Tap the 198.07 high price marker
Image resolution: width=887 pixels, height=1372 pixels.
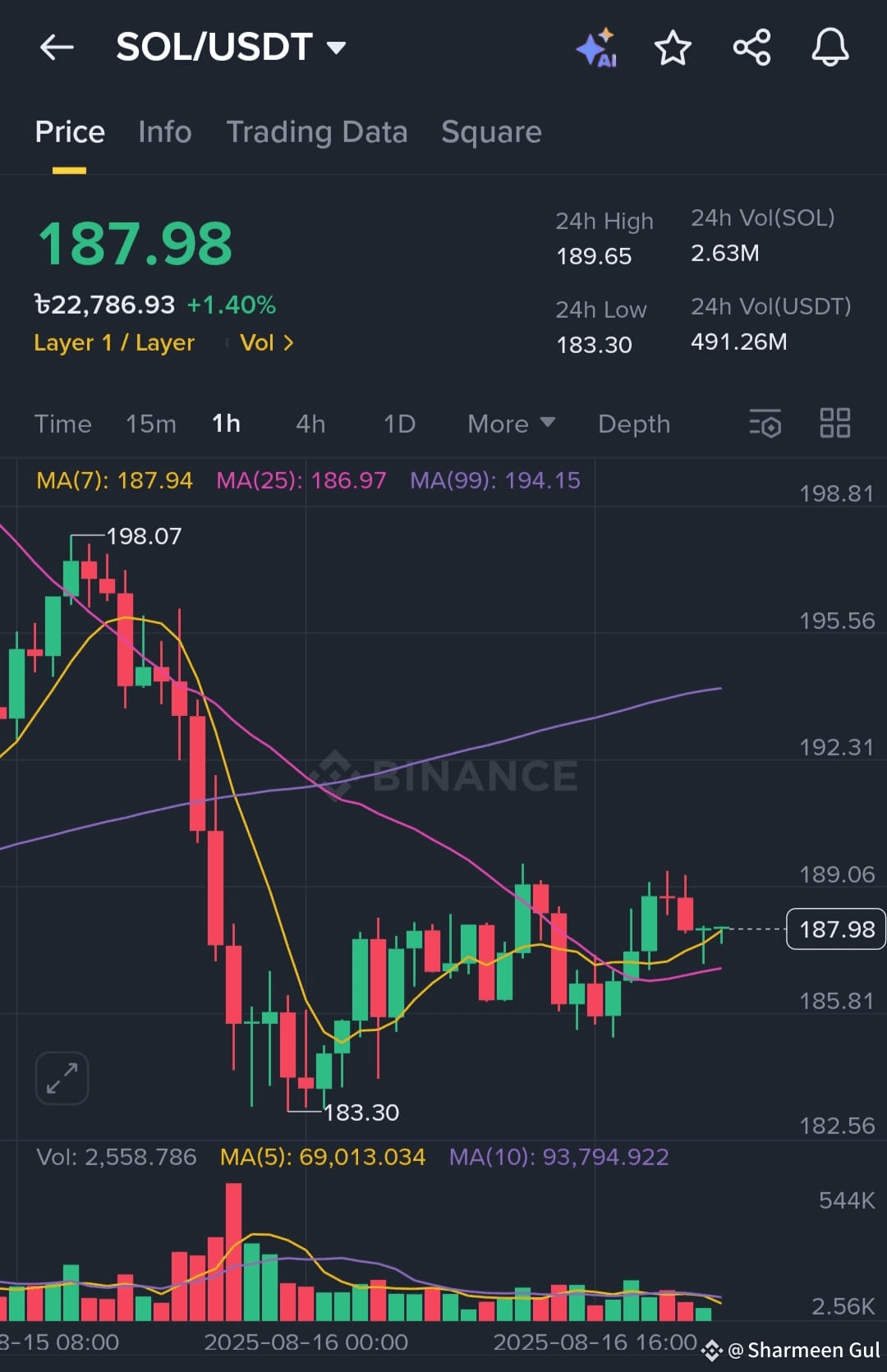(x=144, y=536)
